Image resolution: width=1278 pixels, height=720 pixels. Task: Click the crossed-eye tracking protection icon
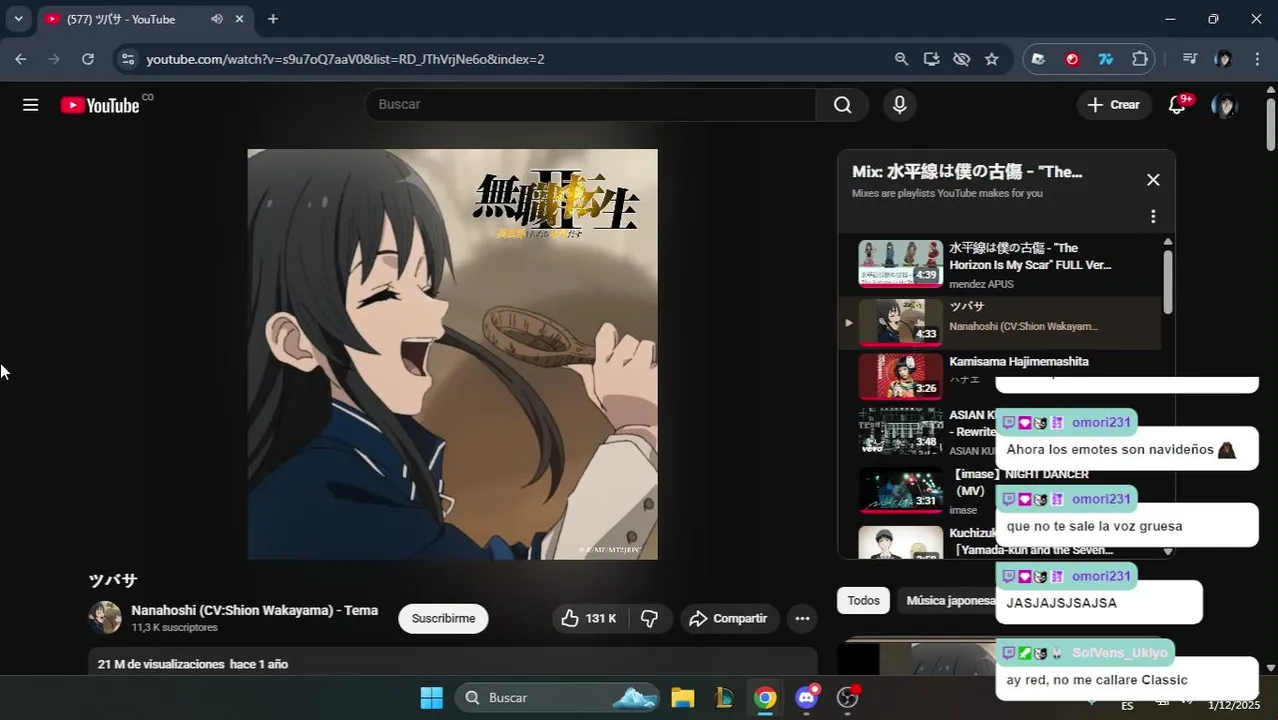pos(961,59)
